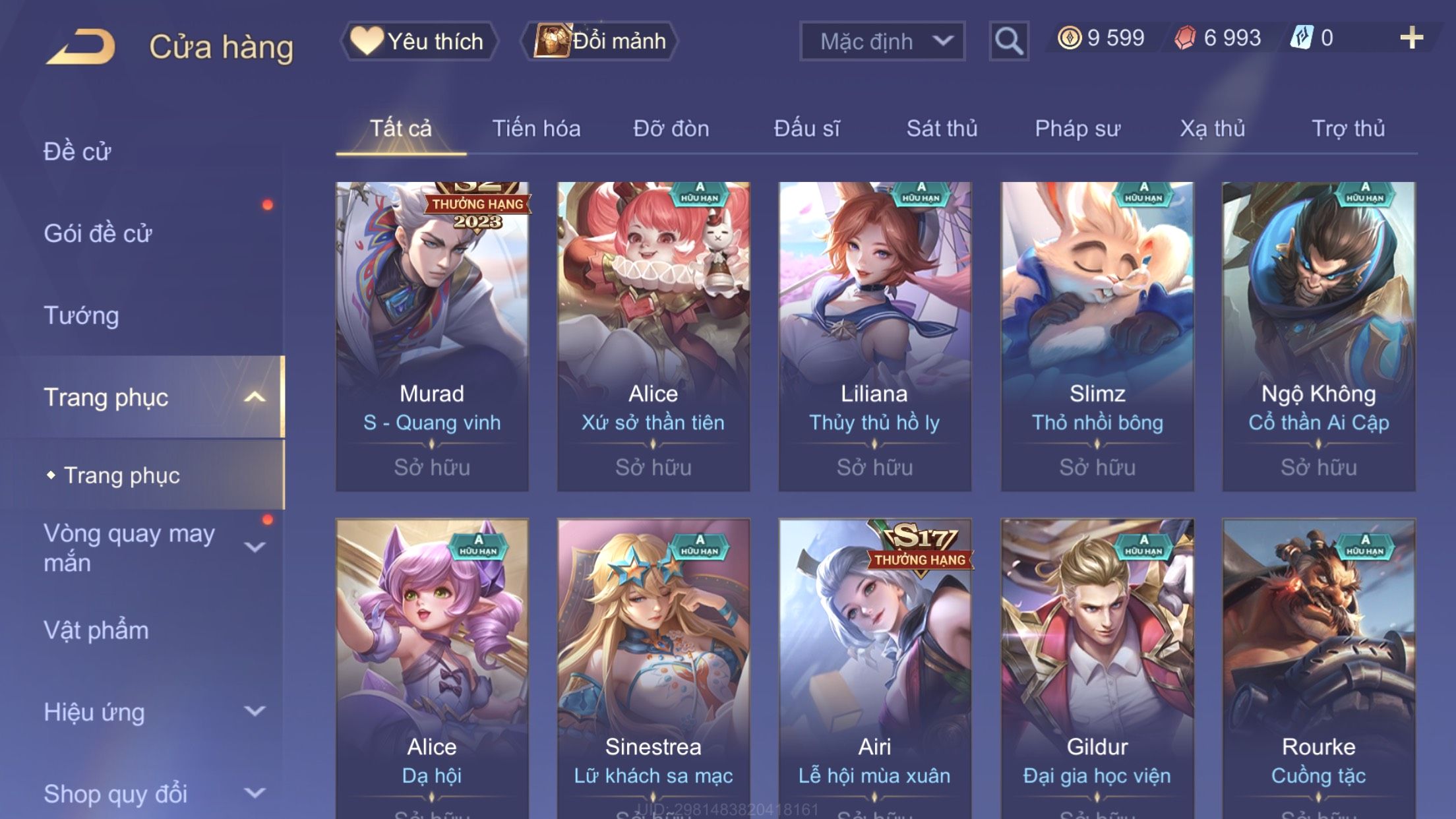Viewport: 1456px width, 819px height.
Task: Select Liliana Thủy thủ hồ ly card
Action: point(874,336)
